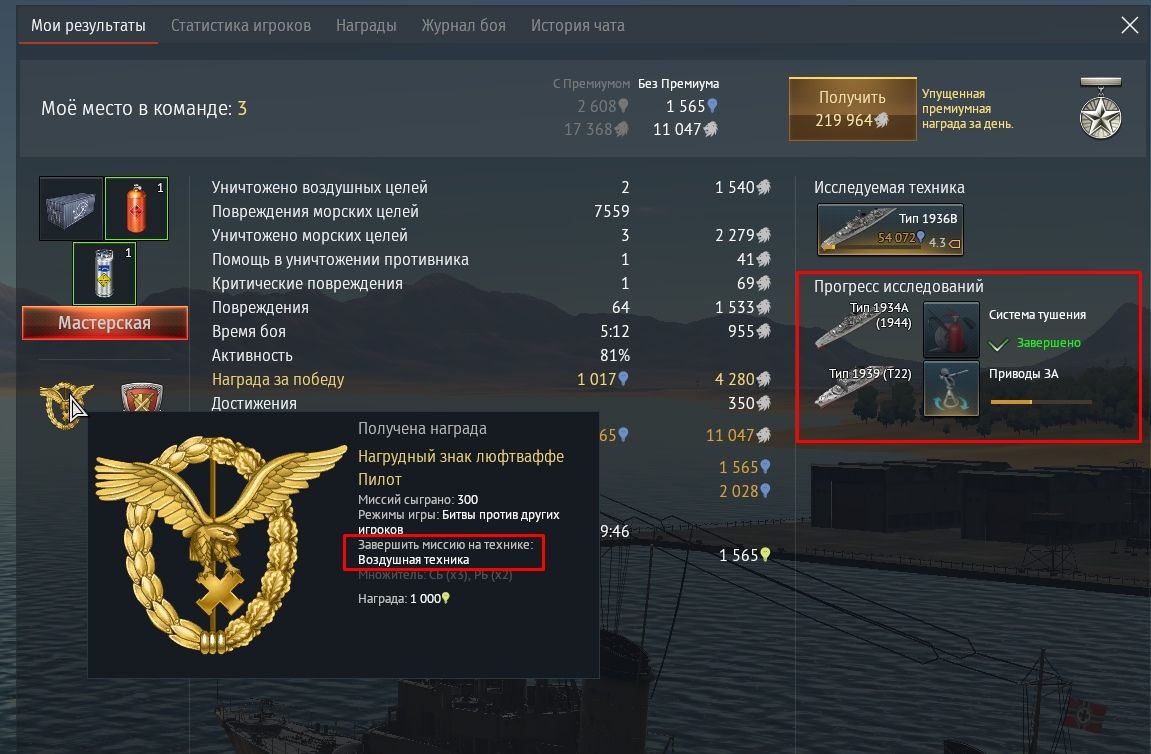Switch to the История чата tab

(578, 26)
